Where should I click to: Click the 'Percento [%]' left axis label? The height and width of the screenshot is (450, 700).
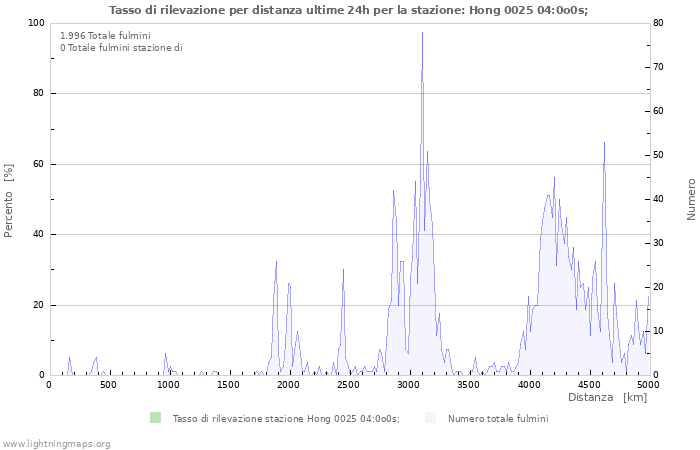(x=9, y=200)
